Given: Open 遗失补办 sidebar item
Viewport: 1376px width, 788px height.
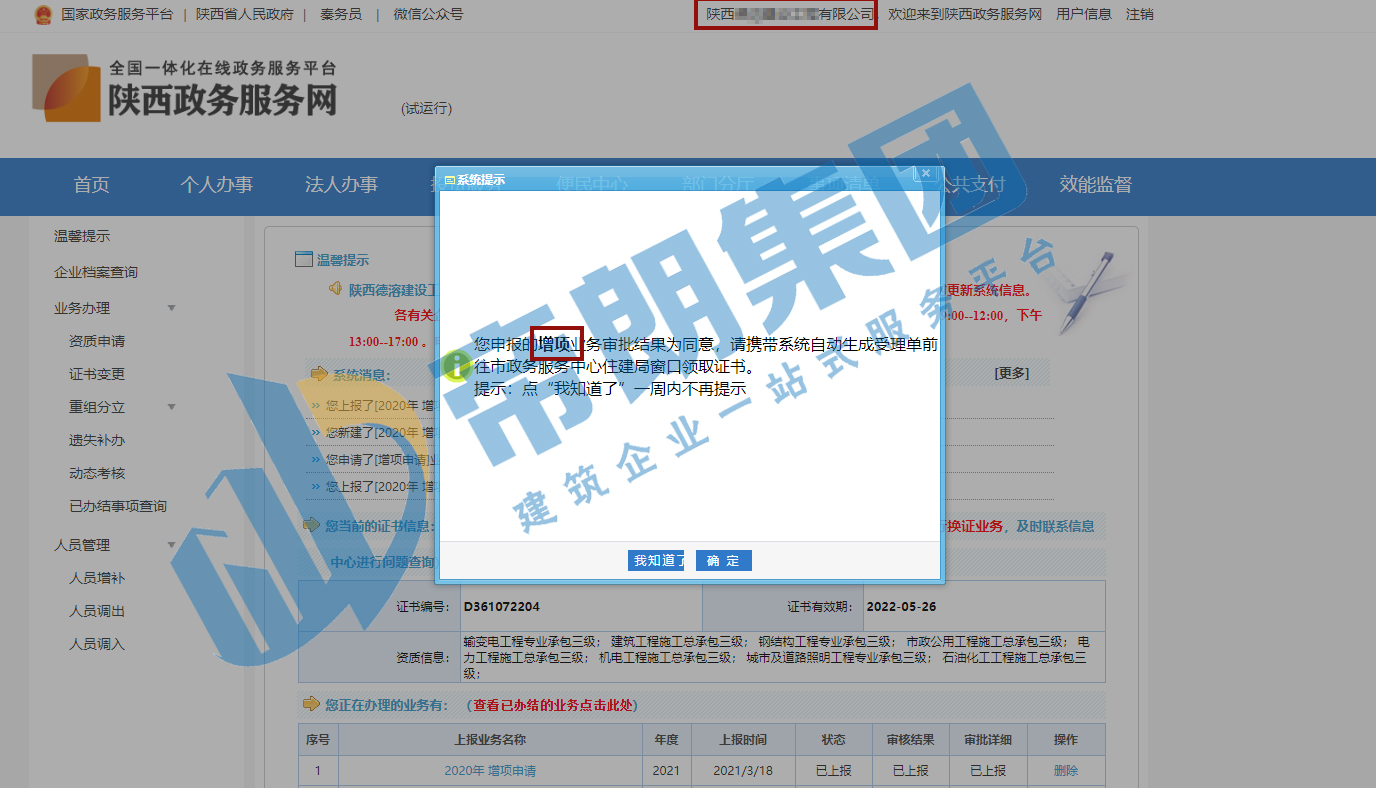Looking at the screenshot, I should 97,440.
